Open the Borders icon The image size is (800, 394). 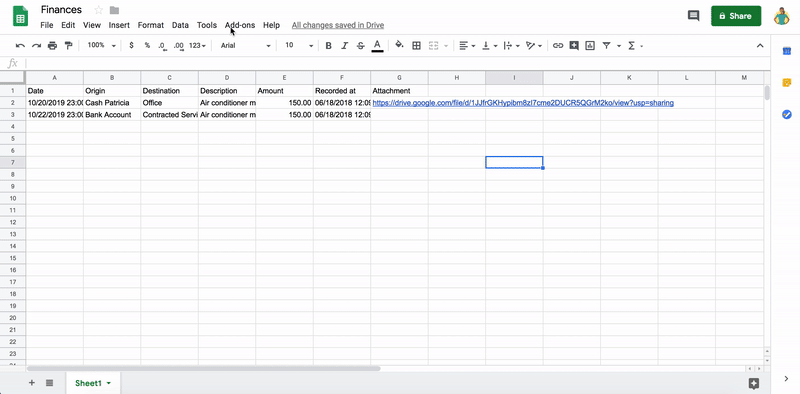416,45
